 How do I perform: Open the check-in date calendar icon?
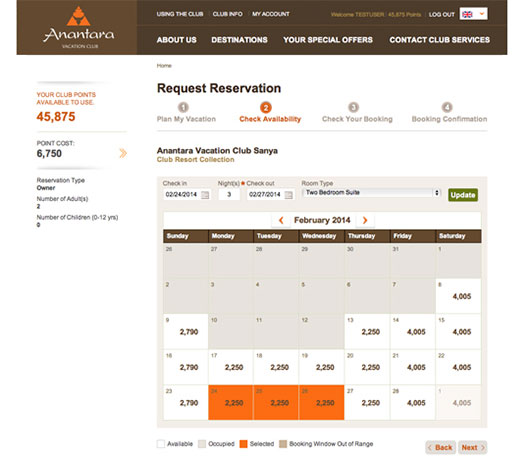click(x=205, y=195)
